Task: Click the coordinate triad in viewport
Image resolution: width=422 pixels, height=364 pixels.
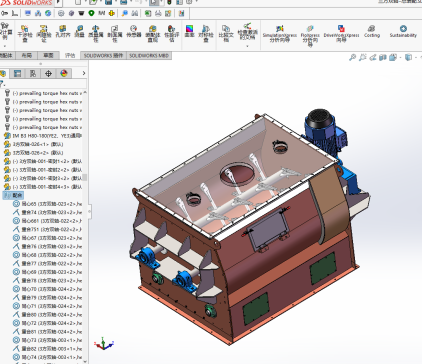Action: pos(104,344)
